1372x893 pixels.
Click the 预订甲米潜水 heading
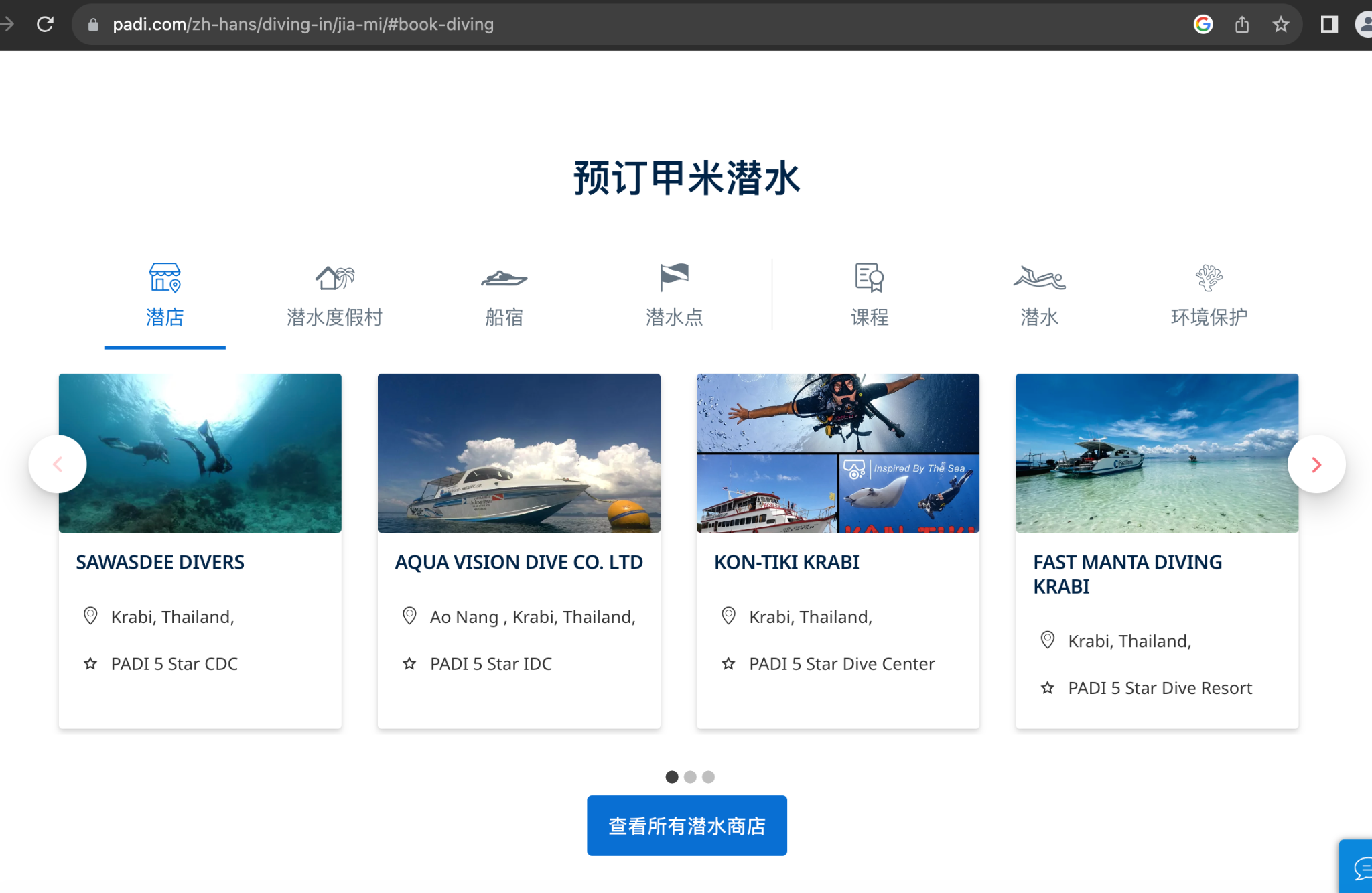[x=687, y=178]
